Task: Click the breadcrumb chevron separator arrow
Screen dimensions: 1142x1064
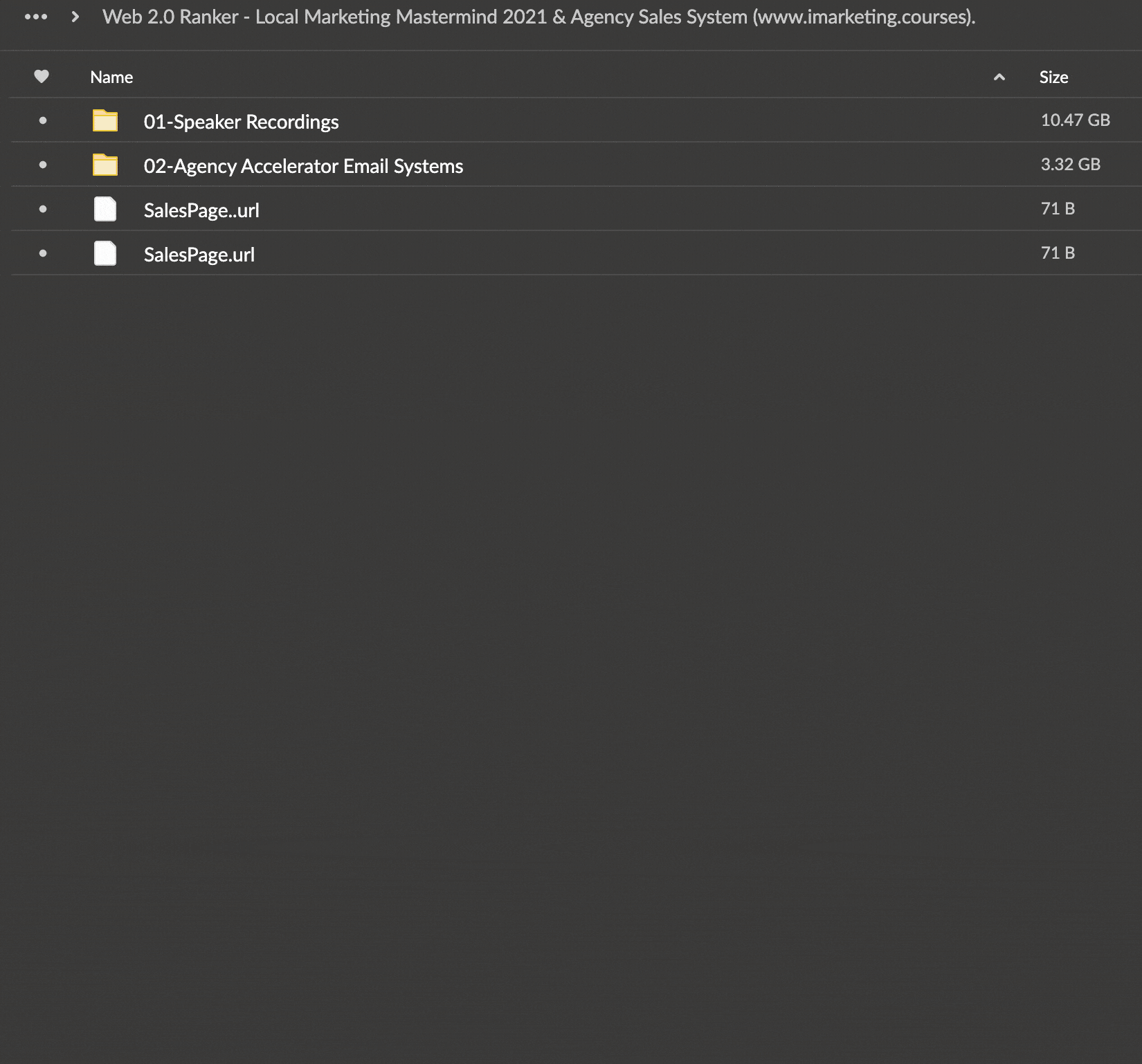Action: coord(75,17)
